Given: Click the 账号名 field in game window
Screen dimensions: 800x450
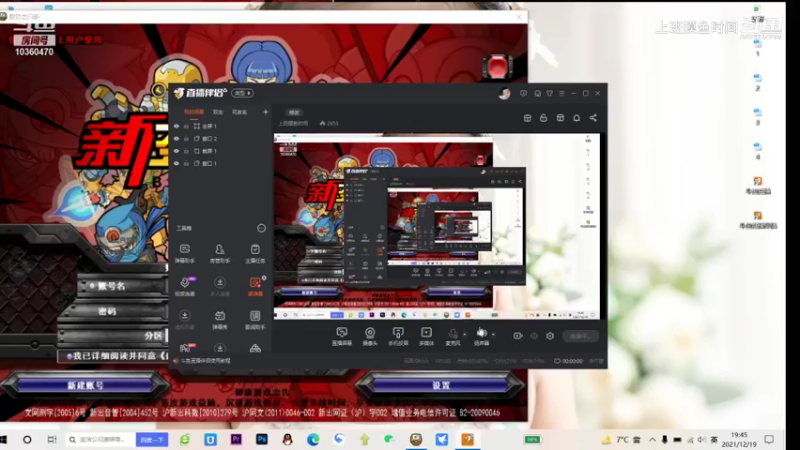Looking at the screenshot, I should (122, 286).
